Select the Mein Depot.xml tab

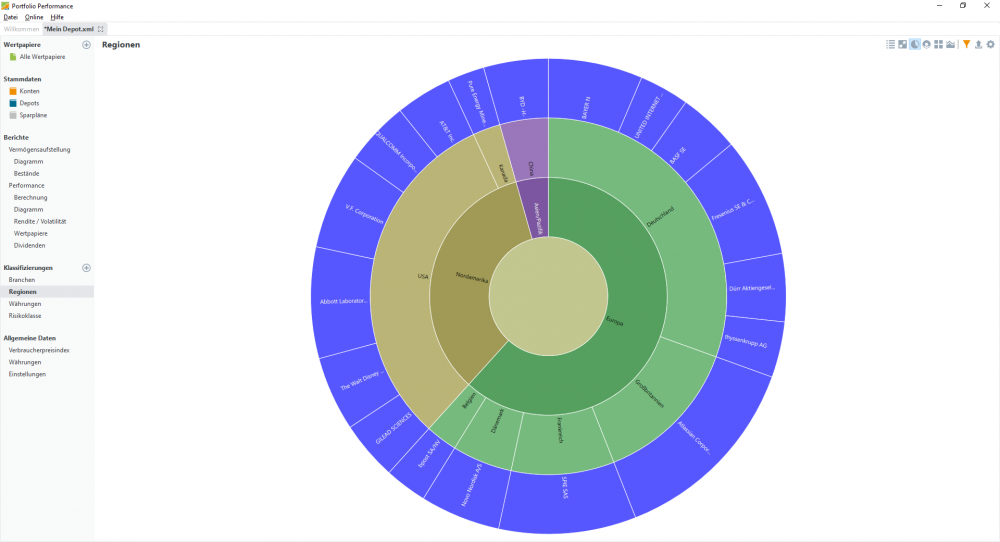pyautogui.click(x=69, y=29)
